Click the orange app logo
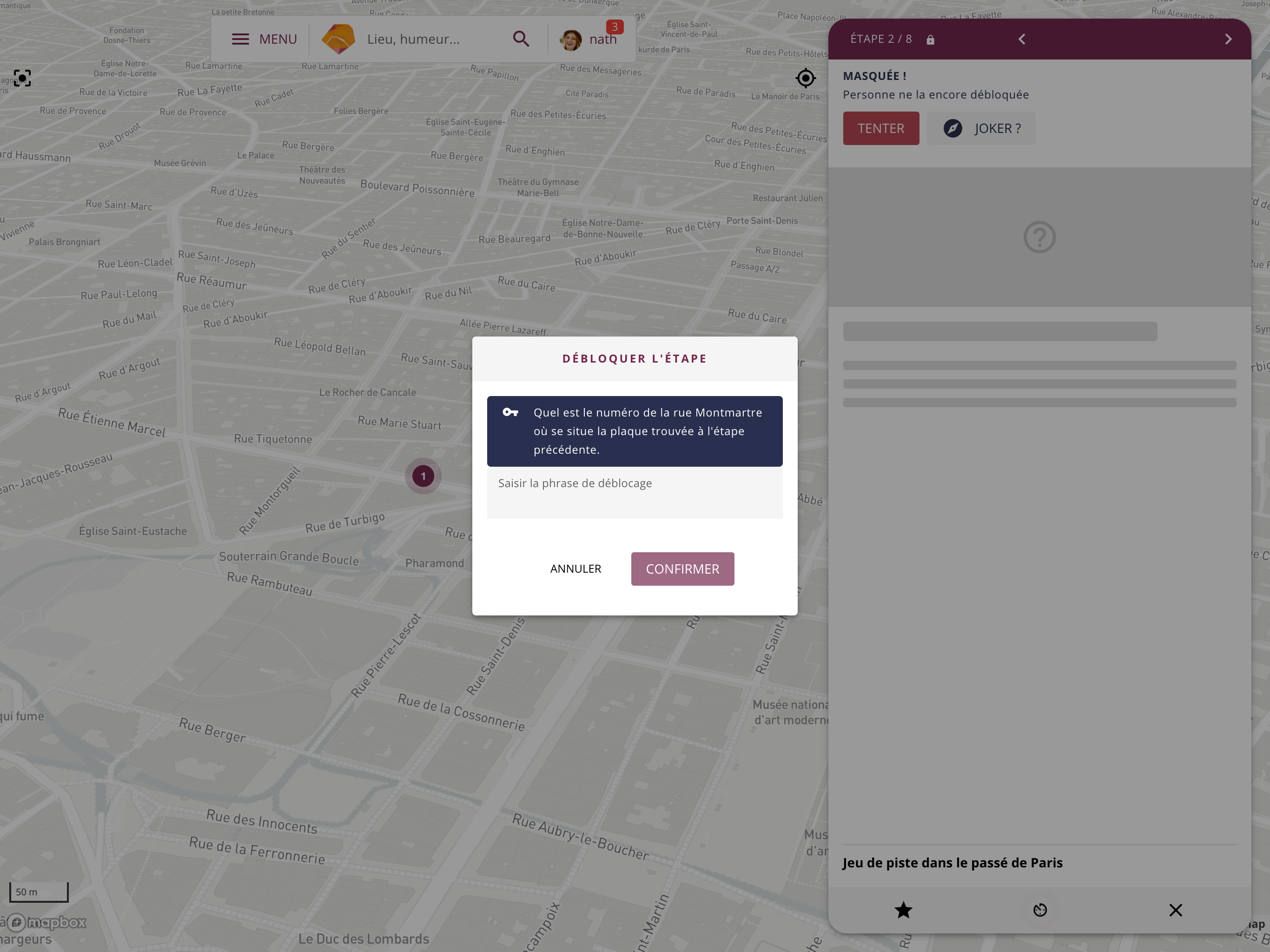1270x952 pixels. (x=338, y=39)
